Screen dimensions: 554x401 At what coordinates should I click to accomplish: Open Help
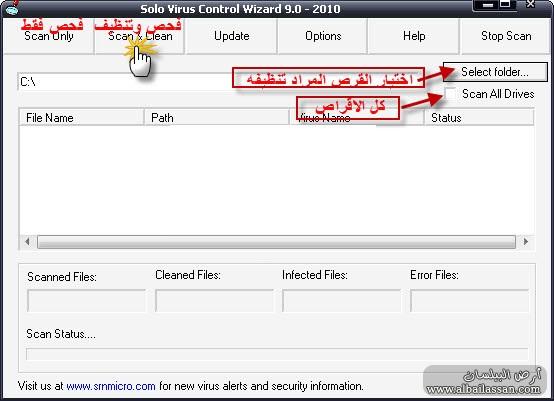[x=413, y=36]
